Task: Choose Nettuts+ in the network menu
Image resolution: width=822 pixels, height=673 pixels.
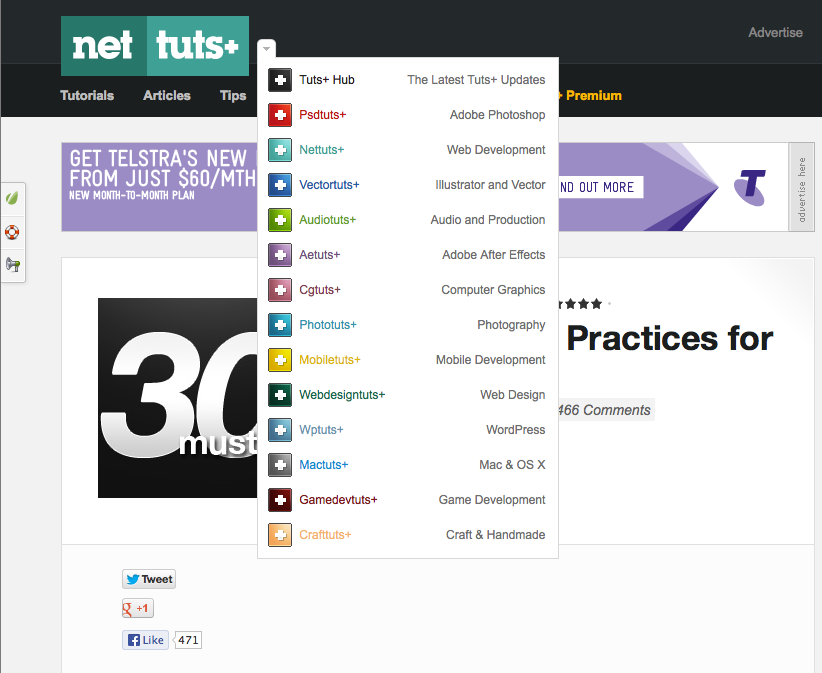Action: (x=321, y=150)
